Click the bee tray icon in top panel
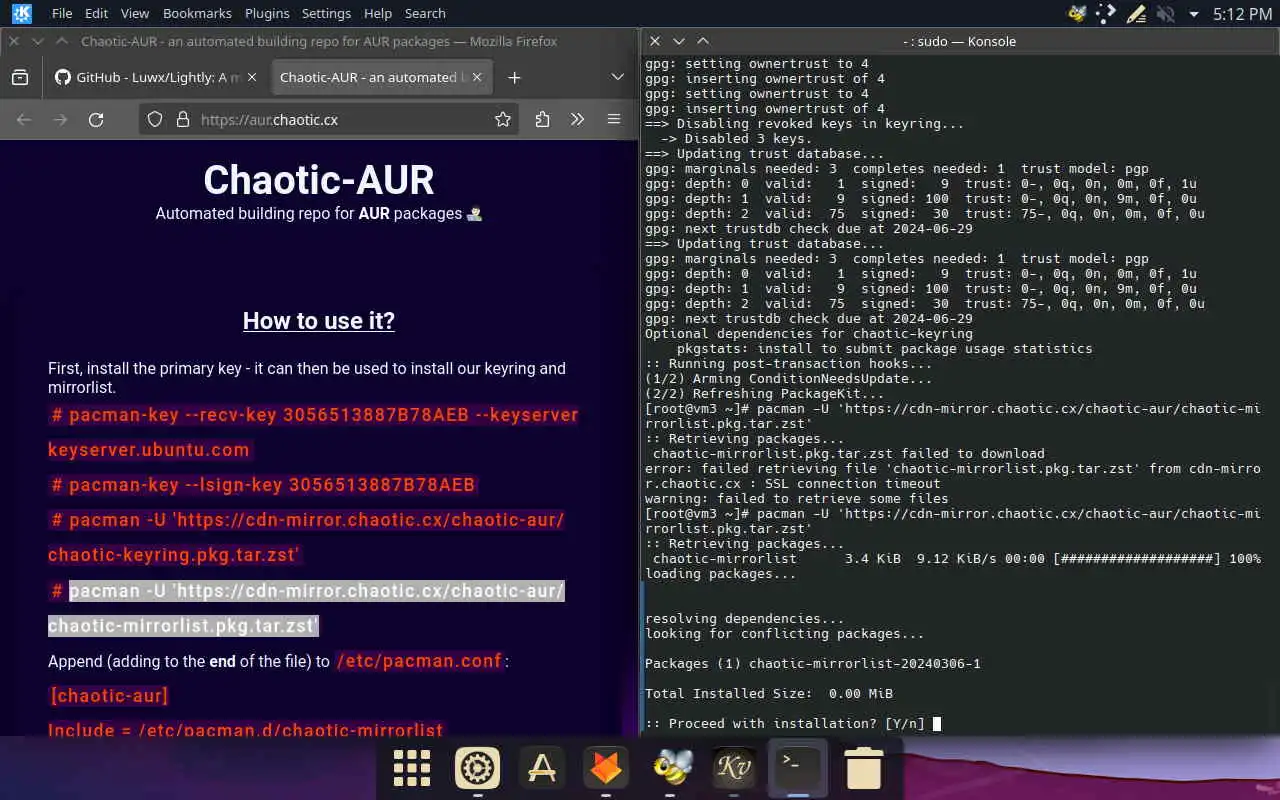The width and height of the screenshot is (1280, 800). 1077,13
